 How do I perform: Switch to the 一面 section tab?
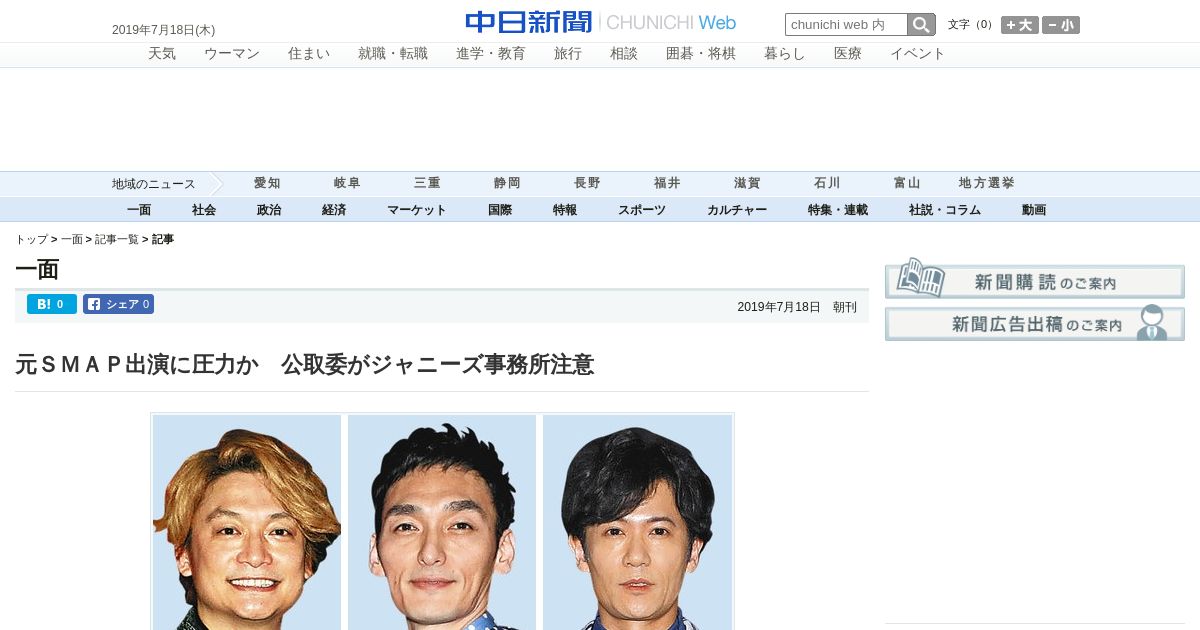pyautogui.click(x=139, y=210)
